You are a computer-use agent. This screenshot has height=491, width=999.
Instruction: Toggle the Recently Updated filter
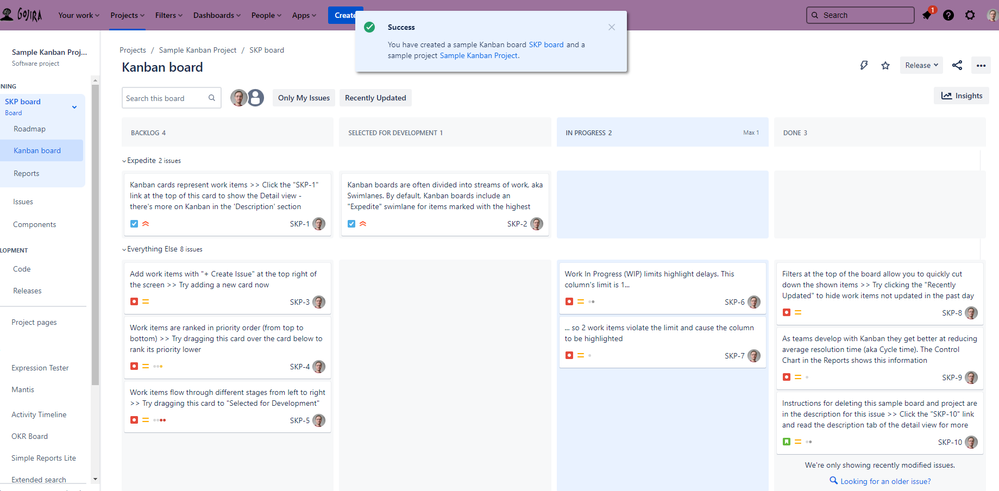375,97
